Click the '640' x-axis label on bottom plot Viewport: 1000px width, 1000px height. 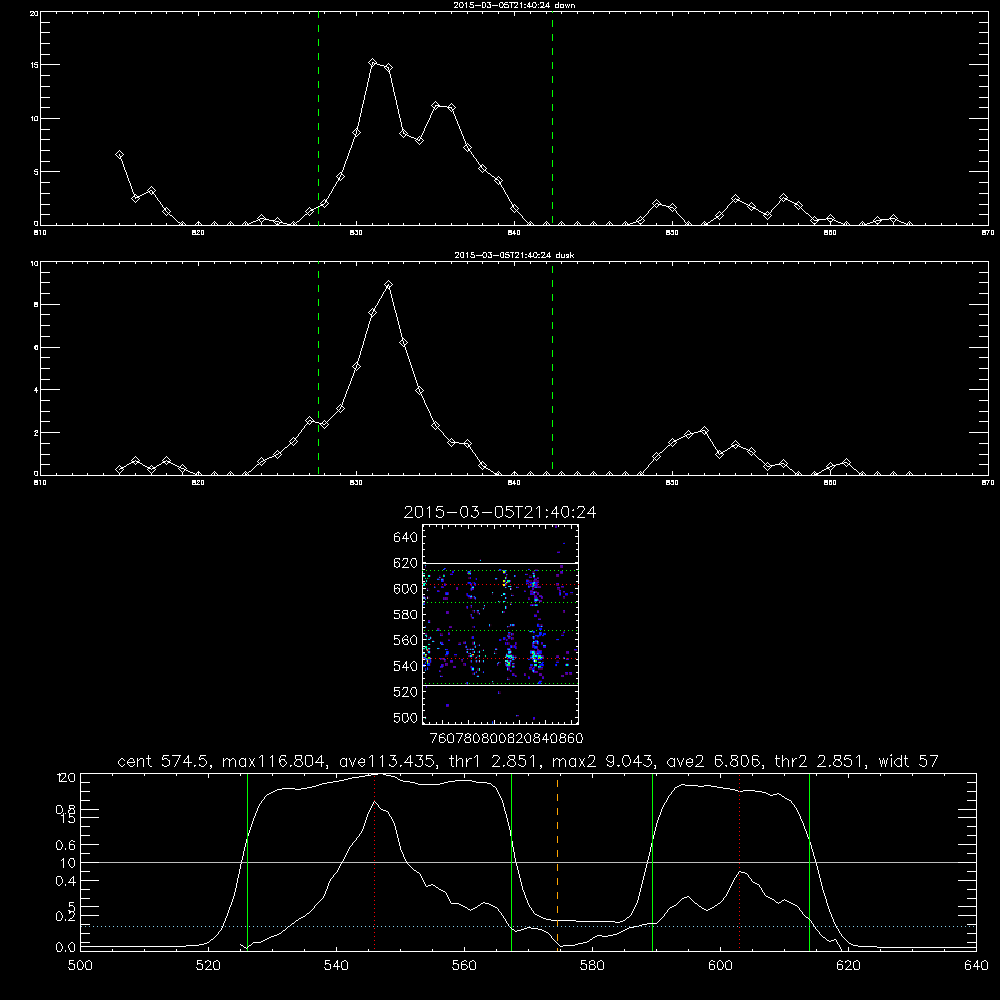coord(976,965)
